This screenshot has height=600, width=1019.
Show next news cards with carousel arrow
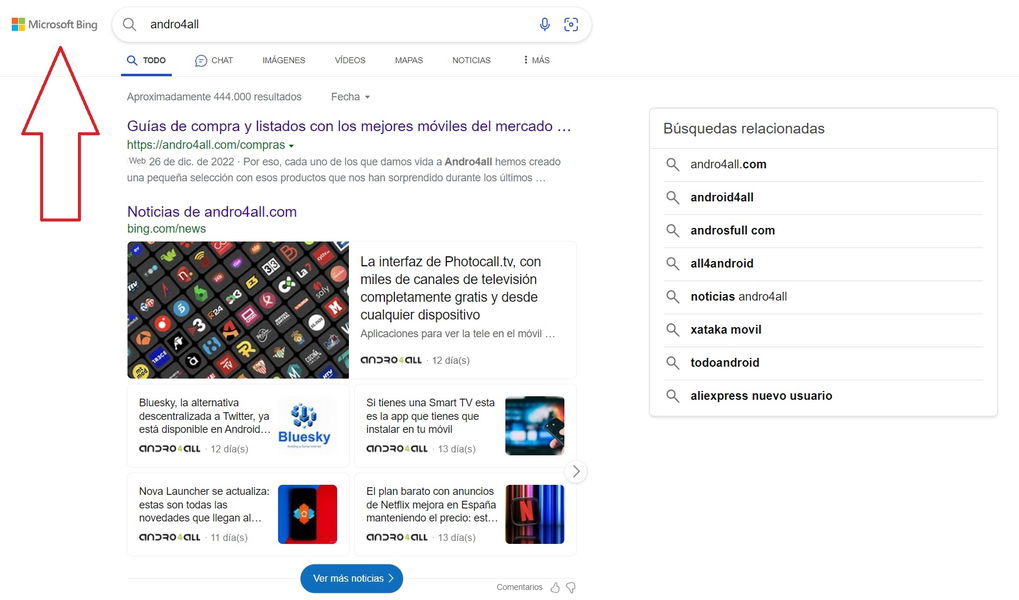(576, 471)
